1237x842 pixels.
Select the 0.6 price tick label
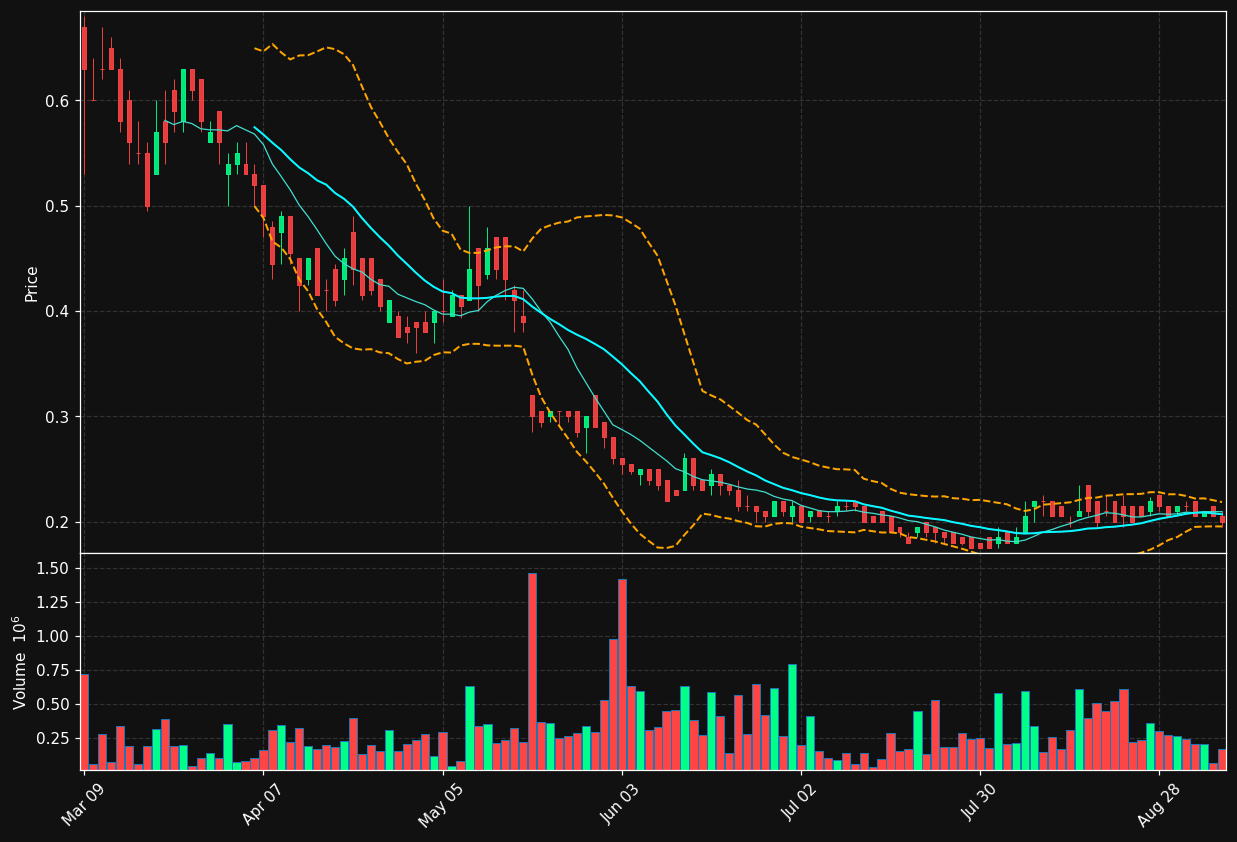(x=56, y=101)
